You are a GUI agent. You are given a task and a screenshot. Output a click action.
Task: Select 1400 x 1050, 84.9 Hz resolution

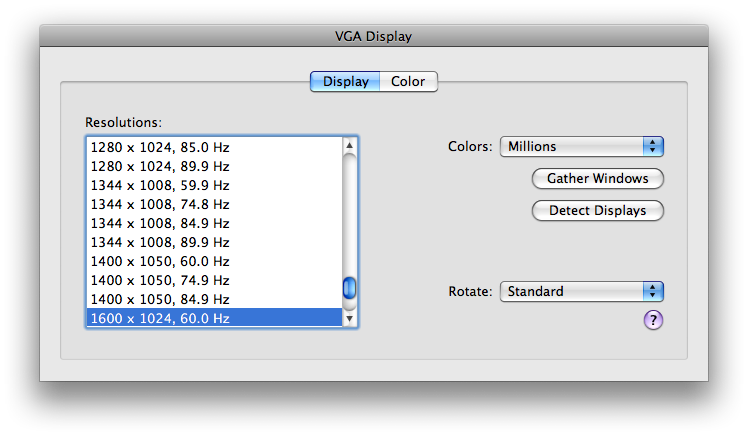tap(215, 299)
